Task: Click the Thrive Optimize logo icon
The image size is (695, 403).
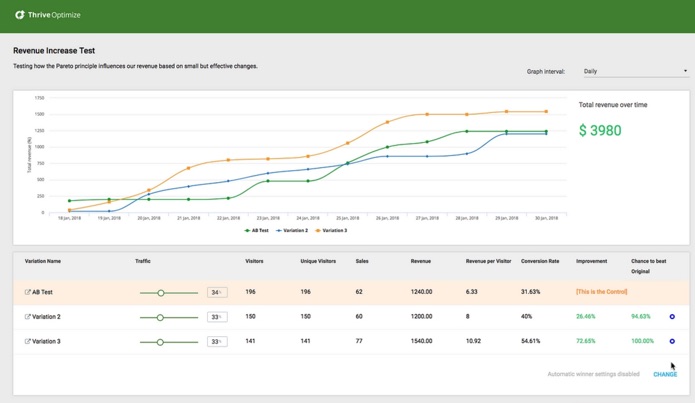Action: click(x=20, y=15)
